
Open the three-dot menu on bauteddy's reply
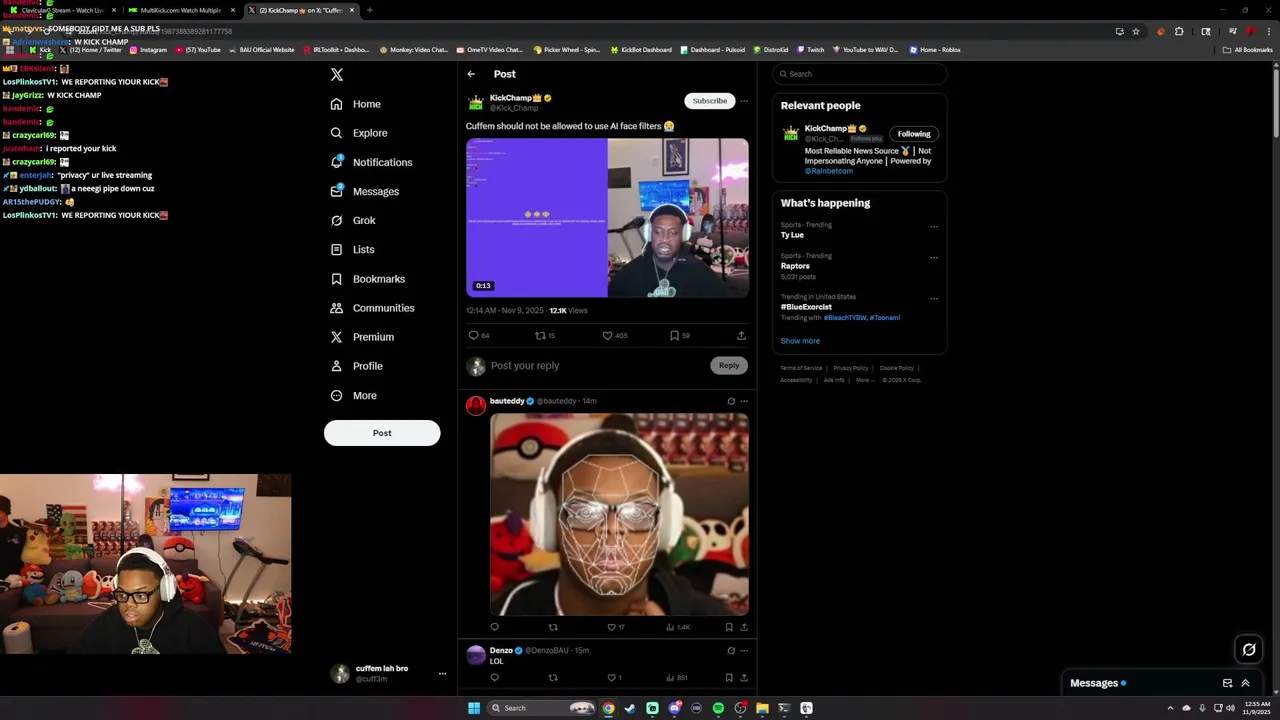point(743,401)
